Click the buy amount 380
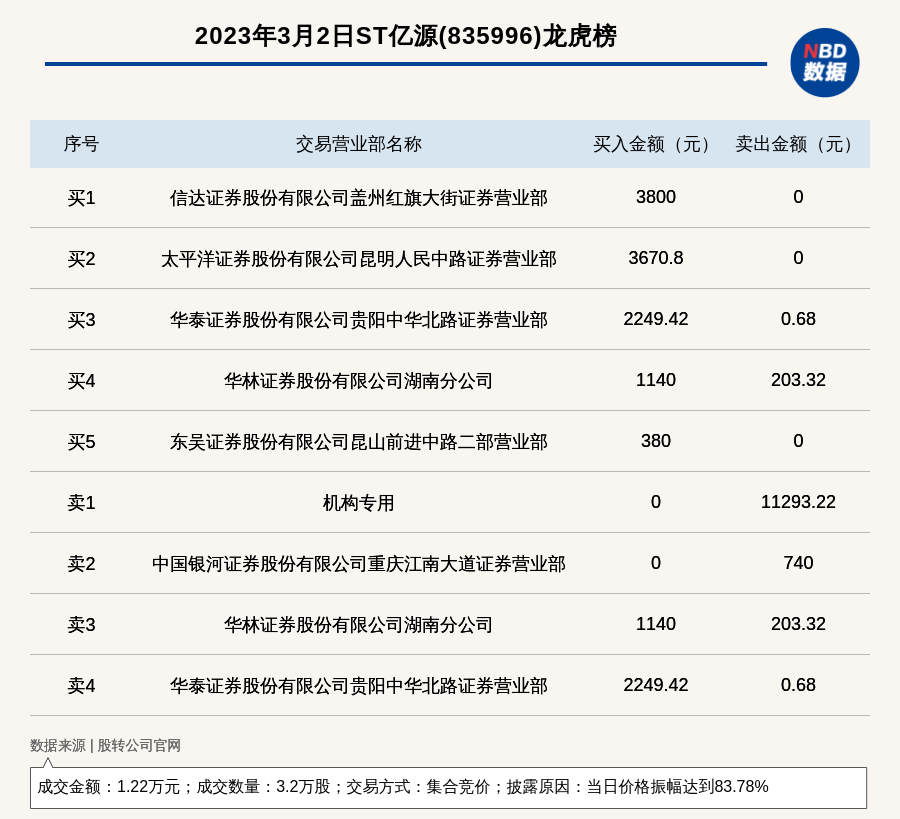The width and height of the screenshot is (900, 819). 655,441
